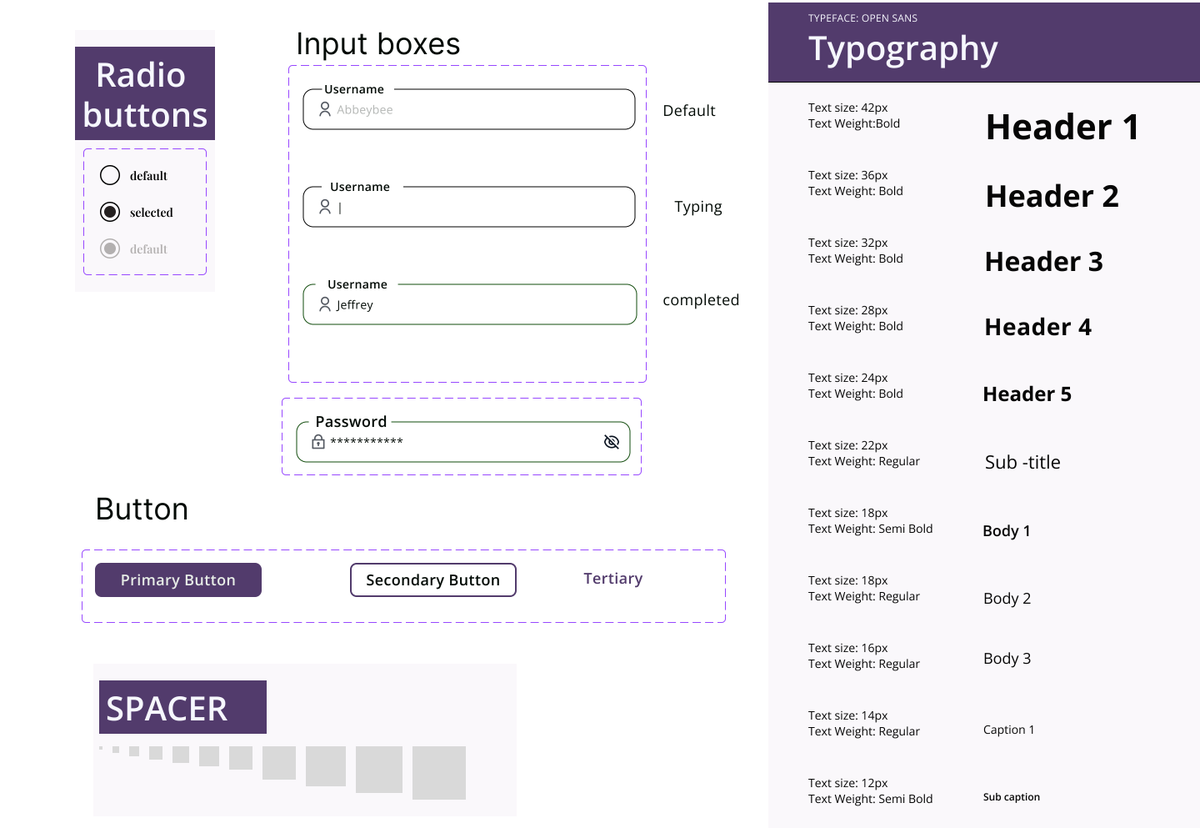Viewport: 1200px width, 828px height.
Task: Click the 'Button' section heading
Action: tap(142, 509)
